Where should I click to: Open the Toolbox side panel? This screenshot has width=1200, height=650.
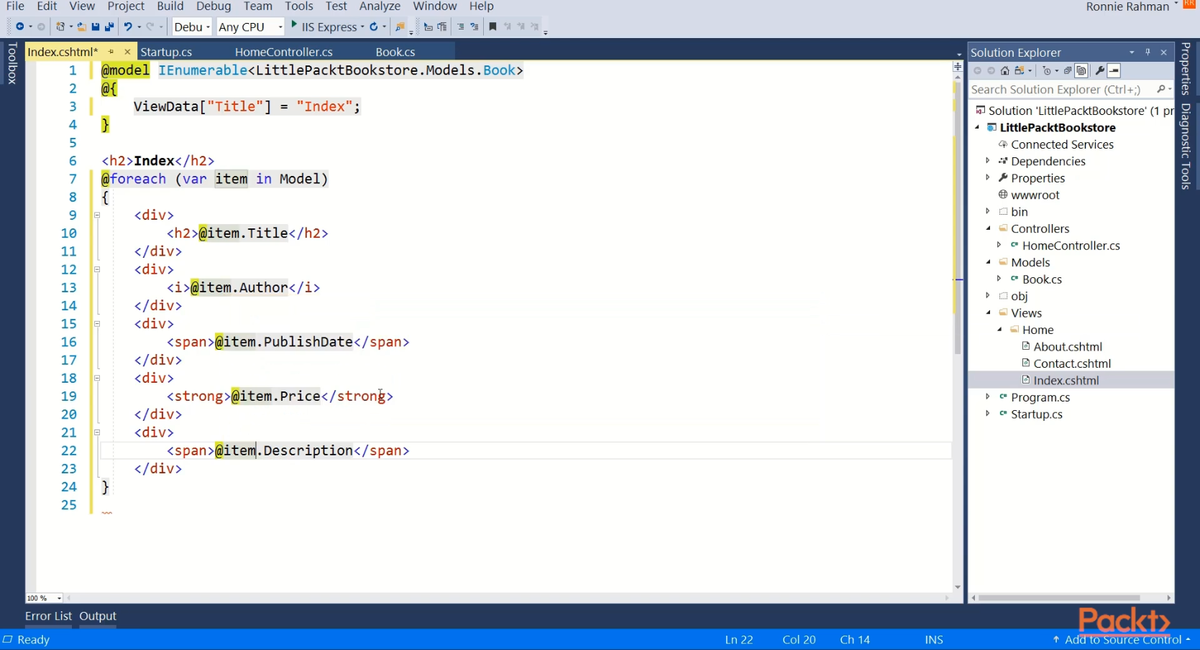click(11, 63)
